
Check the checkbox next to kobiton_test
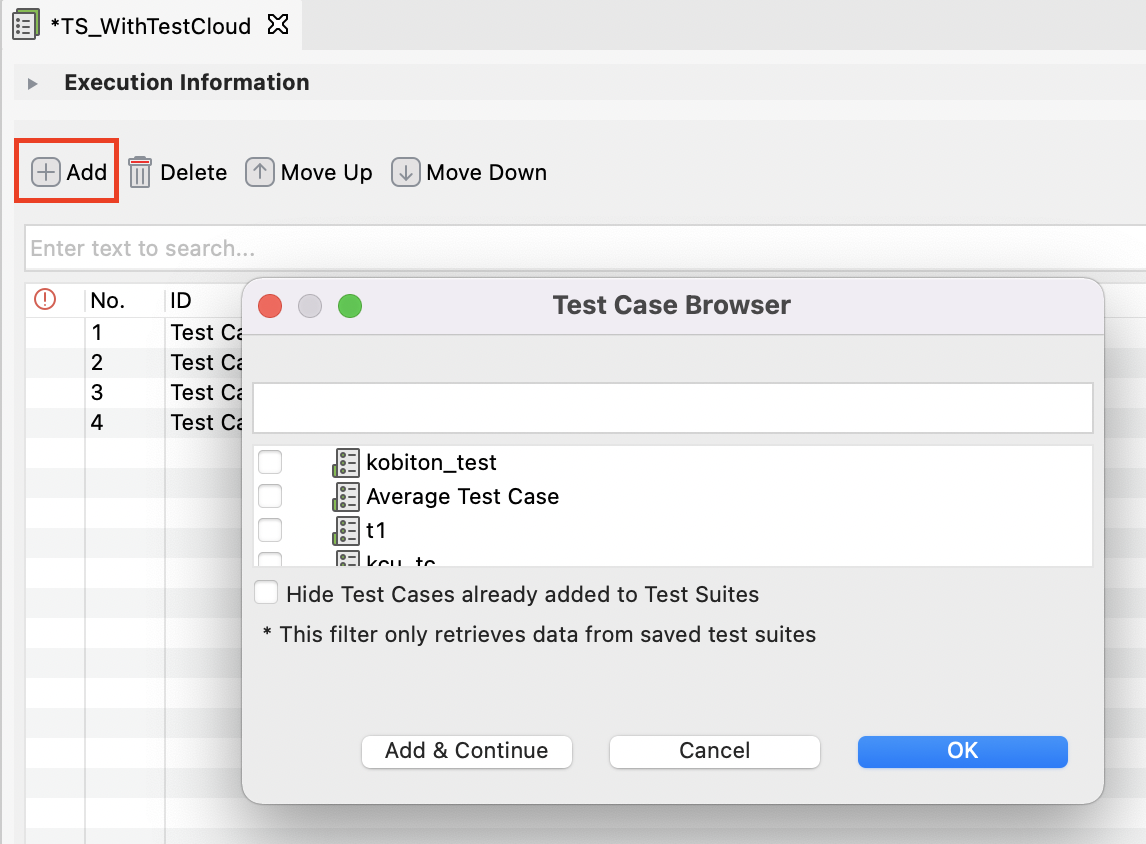click(270, 462)
